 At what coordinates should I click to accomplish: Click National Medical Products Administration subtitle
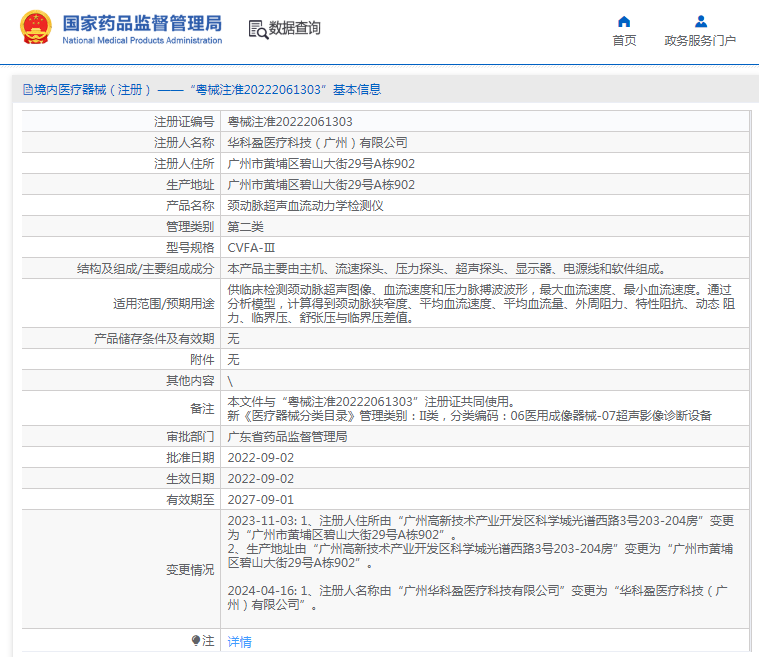(142, 41)
